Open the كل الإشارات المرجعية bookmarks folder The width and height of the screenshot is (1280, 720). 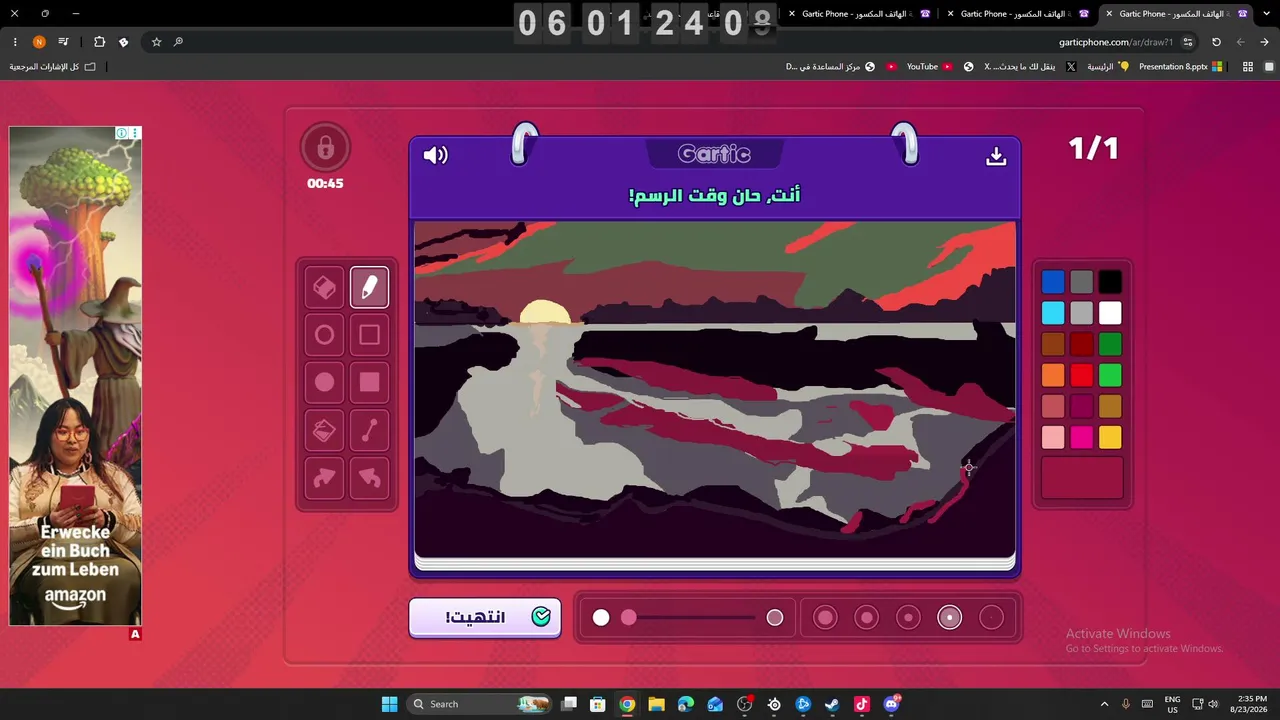click(53, 67)
